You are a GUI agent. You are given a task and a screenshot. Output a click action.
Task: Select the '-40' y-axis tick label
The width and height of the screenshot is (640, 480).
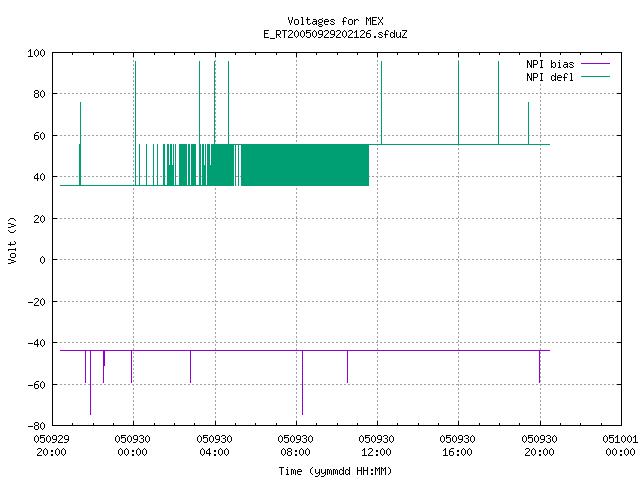coord(36,343)
